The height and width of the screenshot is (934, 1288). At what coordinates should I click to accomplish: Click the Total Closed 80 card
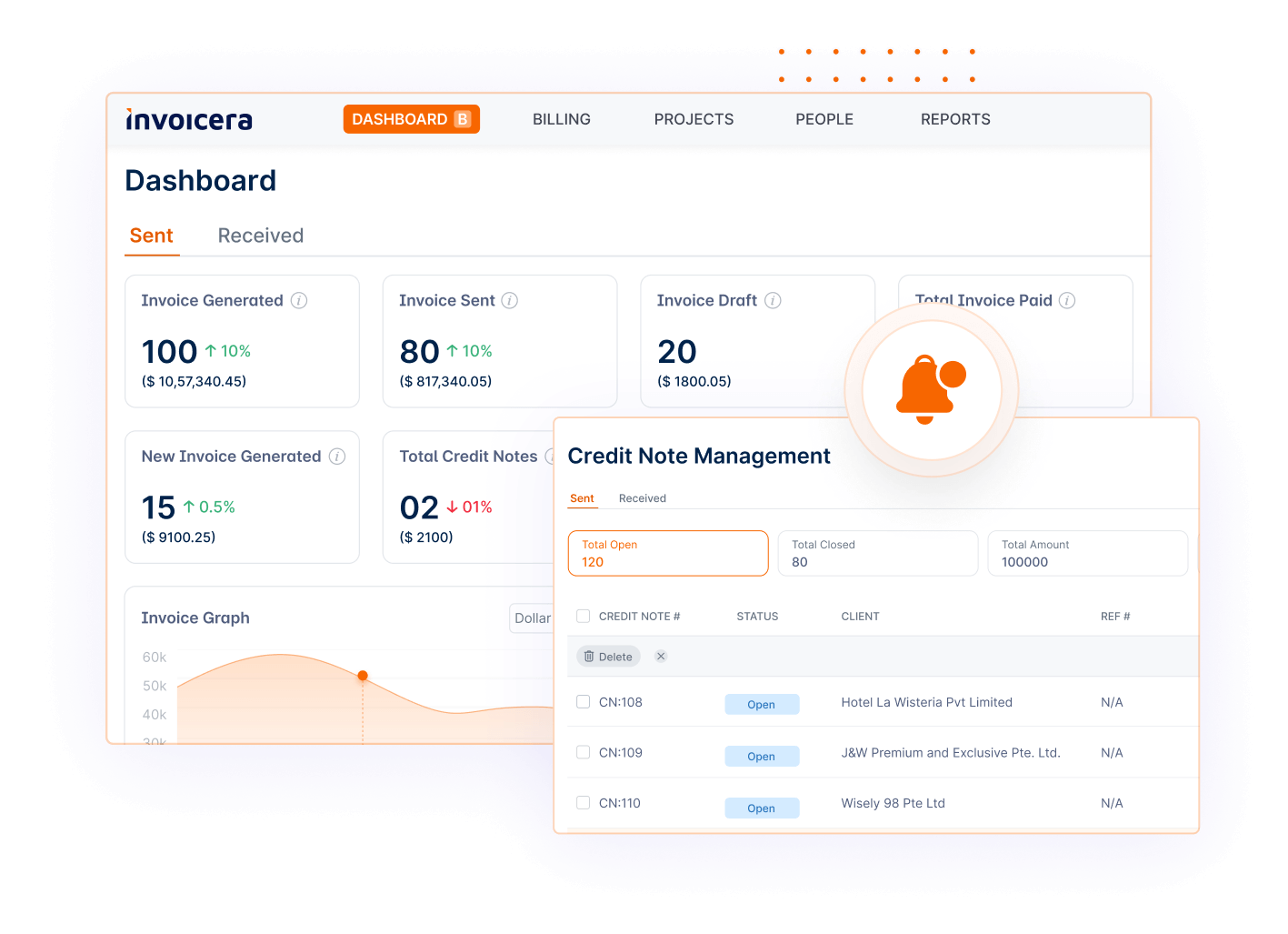click(x=878, y=553)
